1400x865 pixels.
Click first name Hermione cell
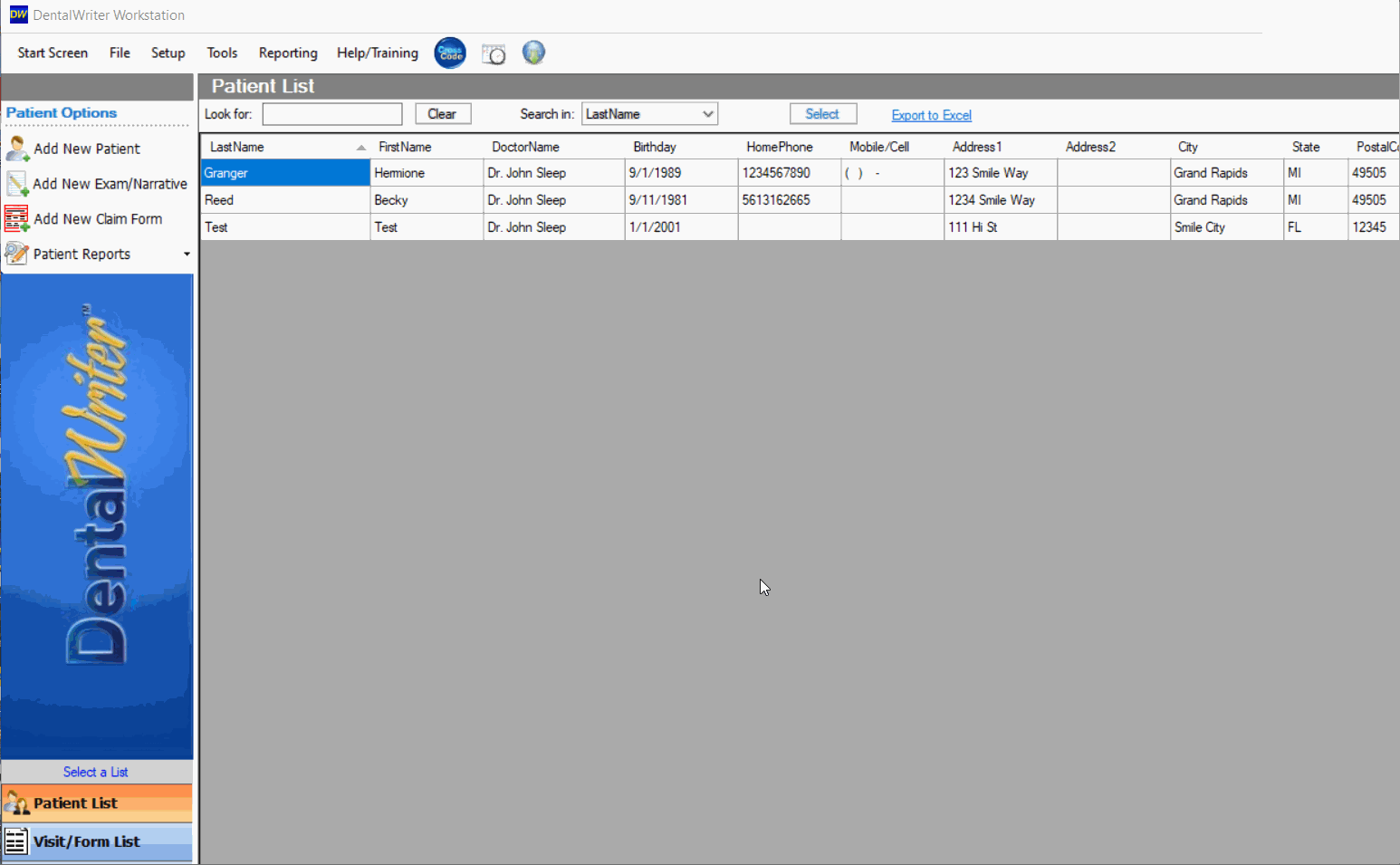click(x=427, y=173)
